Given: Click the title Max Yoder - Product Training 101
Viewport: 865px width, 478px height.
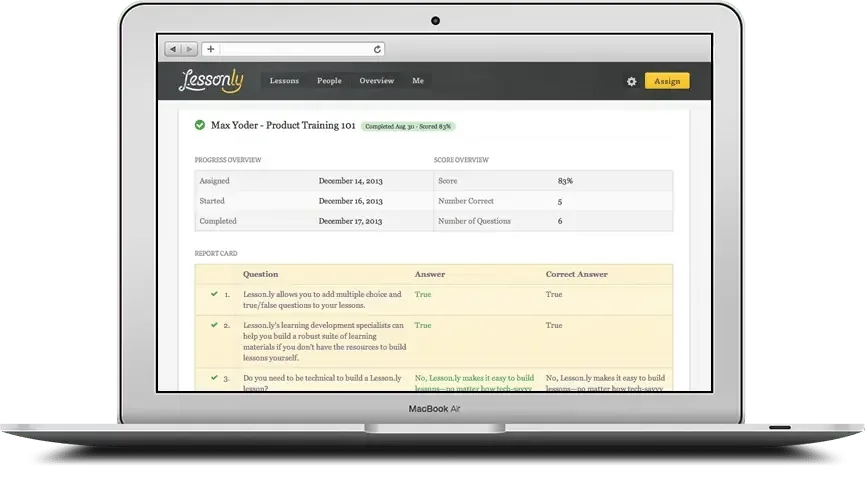Looking at the screenshot, I should tap(283, 125).
